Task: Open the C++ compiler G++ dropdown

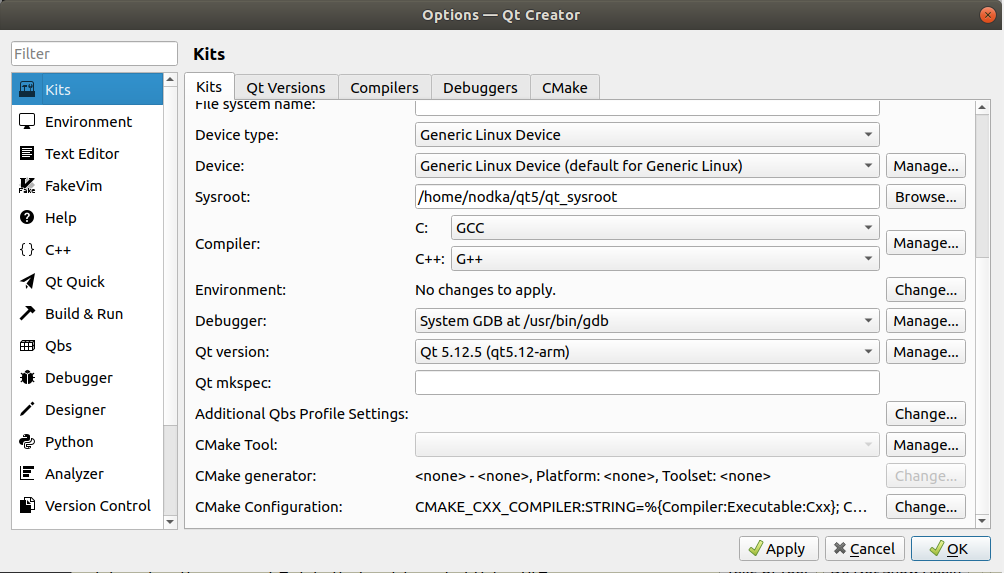Action: (x=665, y=259)
